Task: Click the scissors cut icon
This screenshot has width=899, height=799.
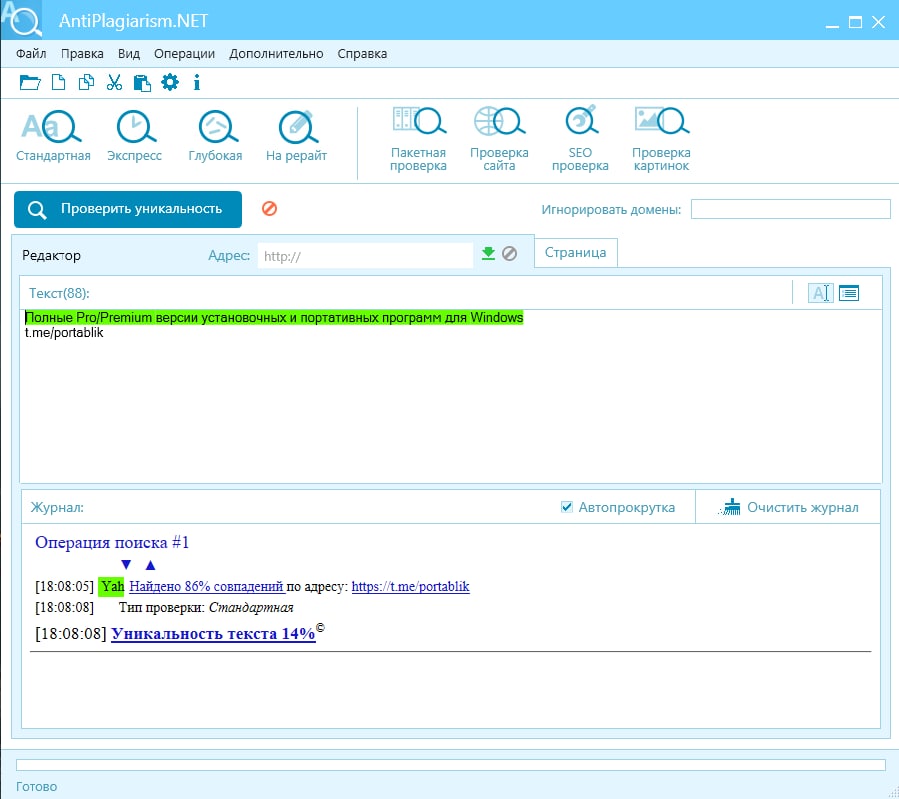Action: 114,83
